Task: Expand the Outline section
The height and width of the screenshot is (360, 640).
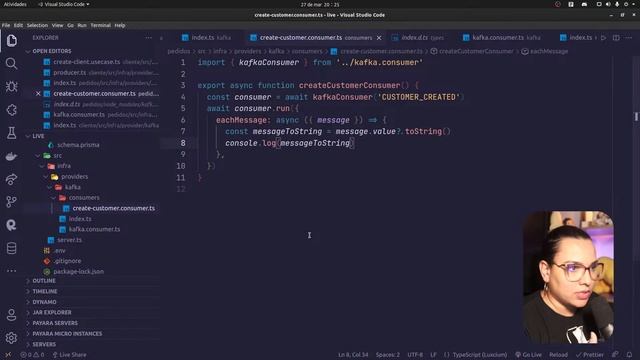Action: pyautogui.click(x=44, y=281)
